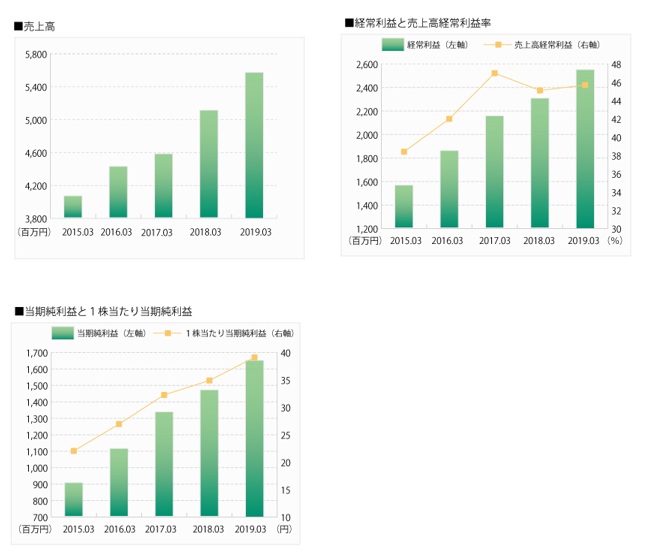
Task: Click 2018.03 x-axis label under 経常利益 chart
Action: [x=539, y=241]
